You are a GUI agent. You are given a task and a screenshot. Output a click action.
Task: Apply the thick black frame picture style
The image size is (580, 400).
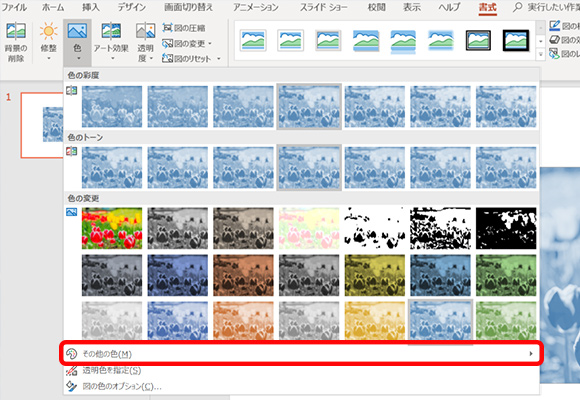[x=516, y=40]
